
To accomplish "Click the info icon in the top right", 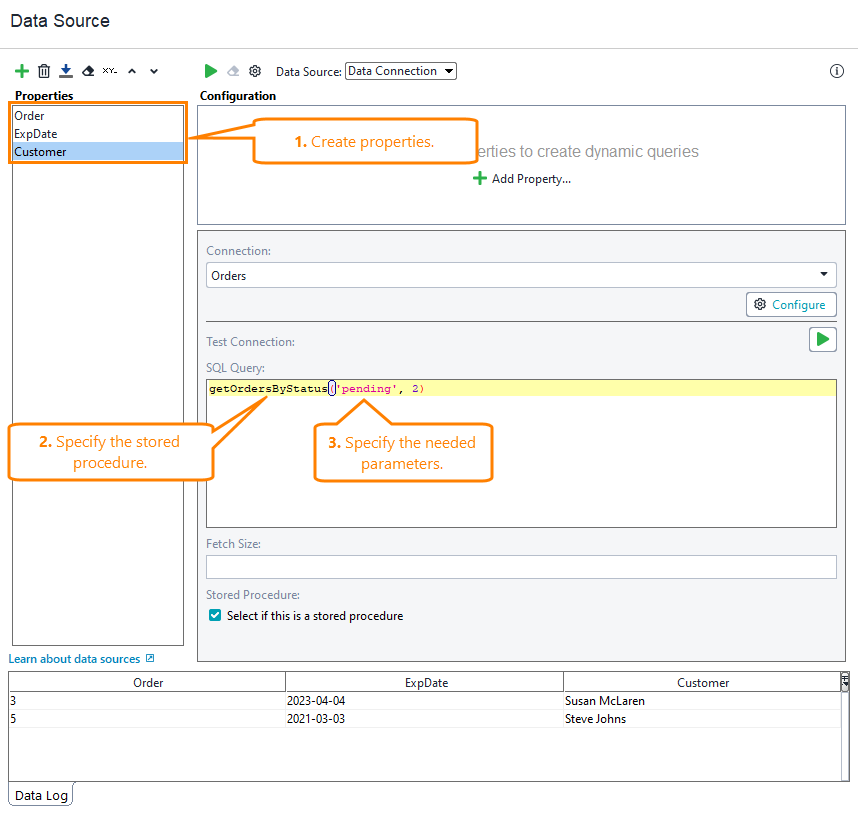I will click(836, 71).
